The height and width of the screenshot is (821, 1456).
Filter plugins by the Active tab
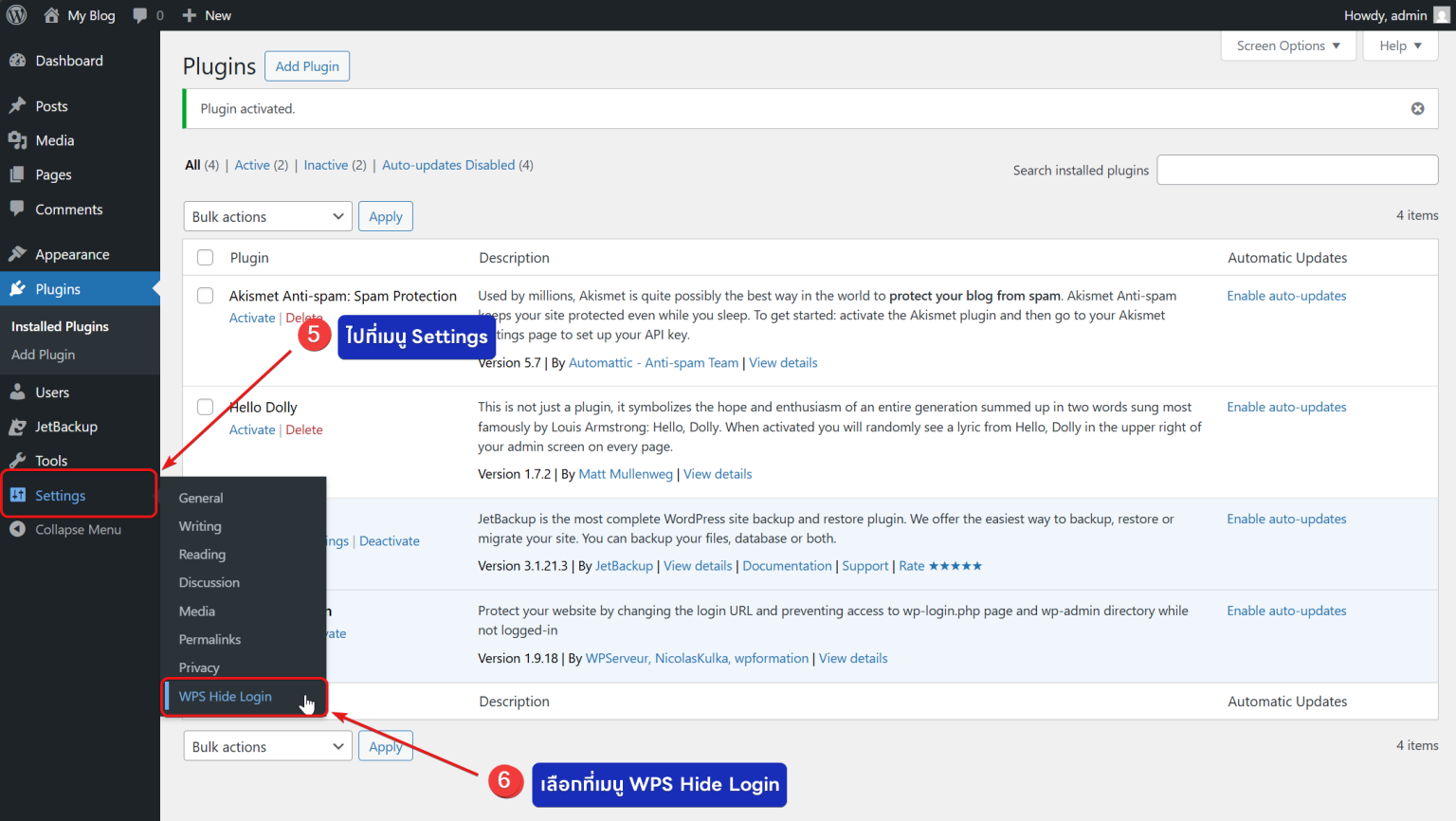[252, 165]
